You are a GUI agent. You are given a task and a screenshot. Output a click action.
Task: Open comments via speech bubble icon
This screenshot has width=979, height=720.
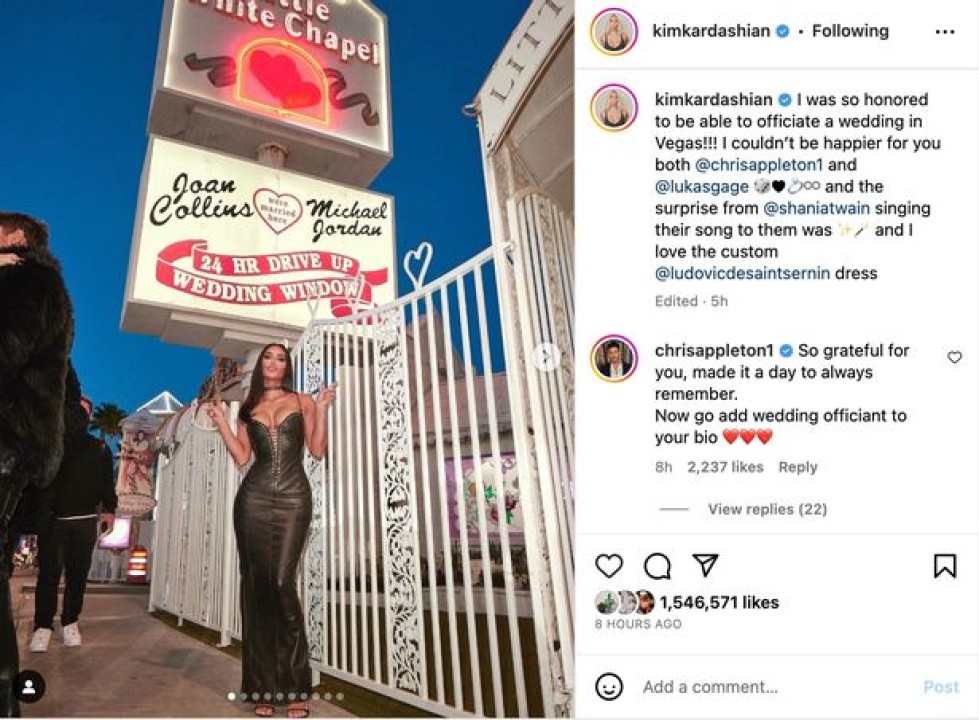657,566
